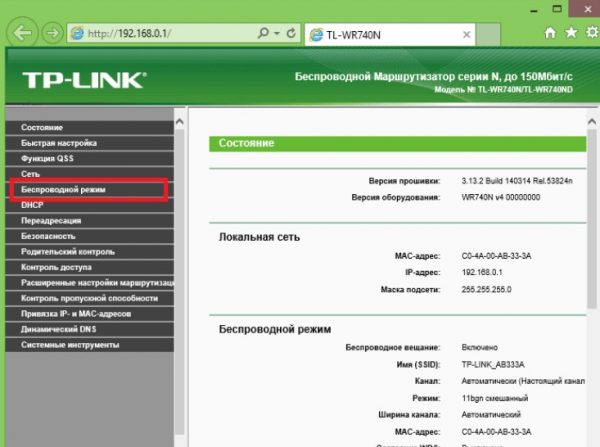Click the main content scrollbar thumb
The height and width of the screenshot is (447, 600).
coord(592,219)
